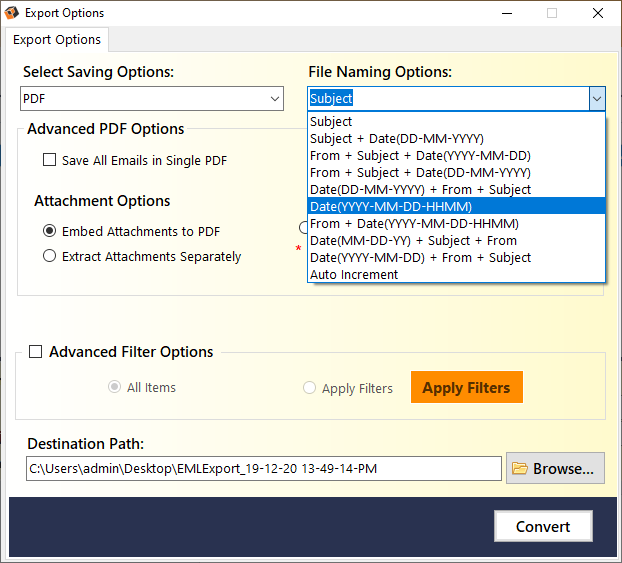Pick Date(MM-DD-YY) + Subject + From option

(x=457, y=240)
